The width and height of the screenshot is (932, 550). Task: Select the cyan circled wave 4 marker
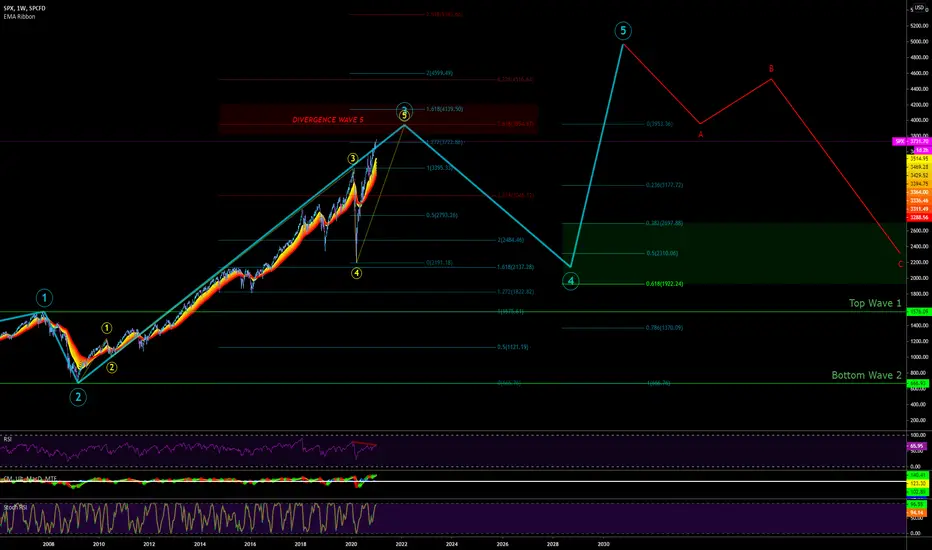point(571,281)
